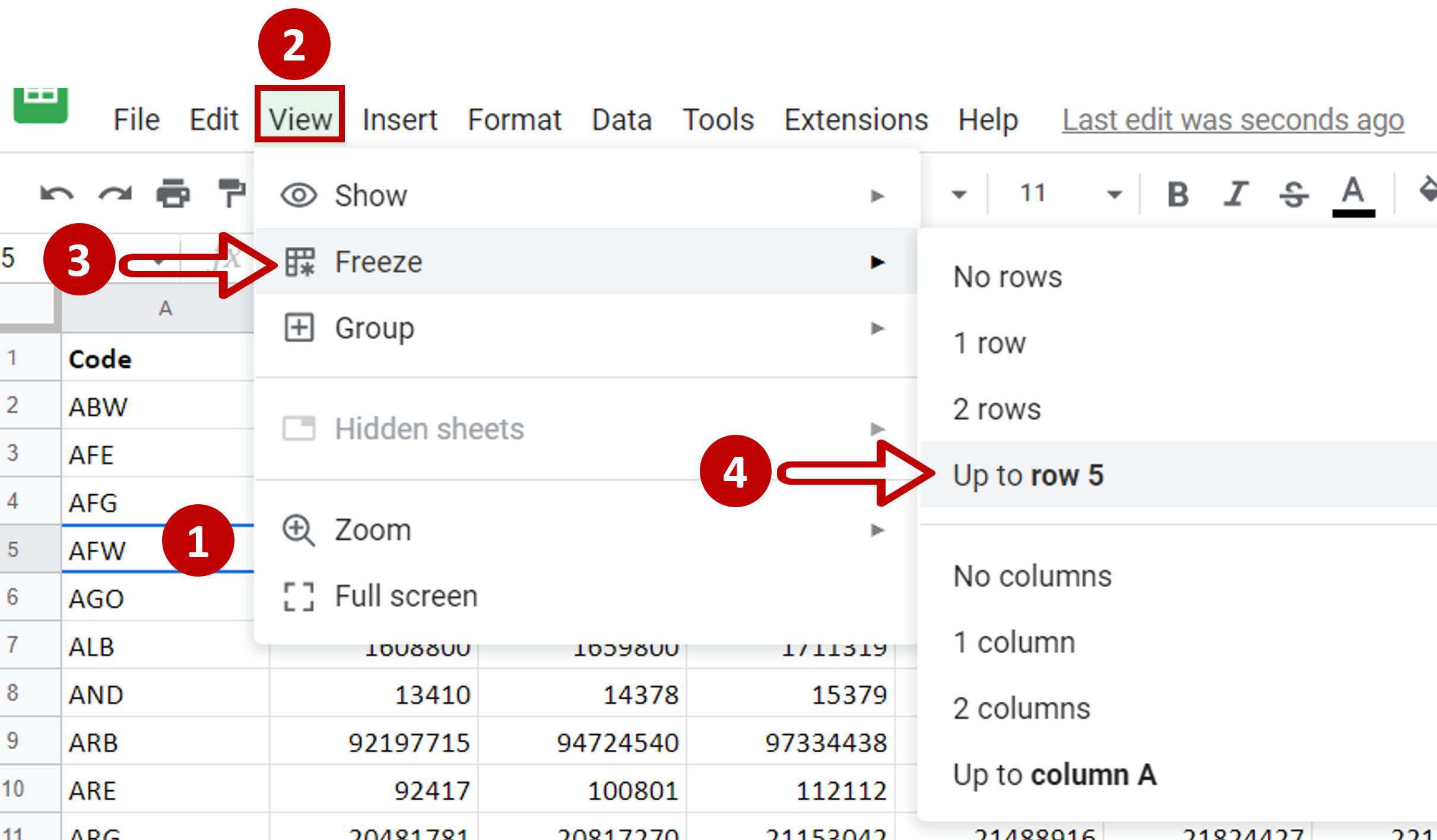The height and width of the screenshot is (840, 1437).
Task: Click cell containing AGO
Action: [158, 598]
